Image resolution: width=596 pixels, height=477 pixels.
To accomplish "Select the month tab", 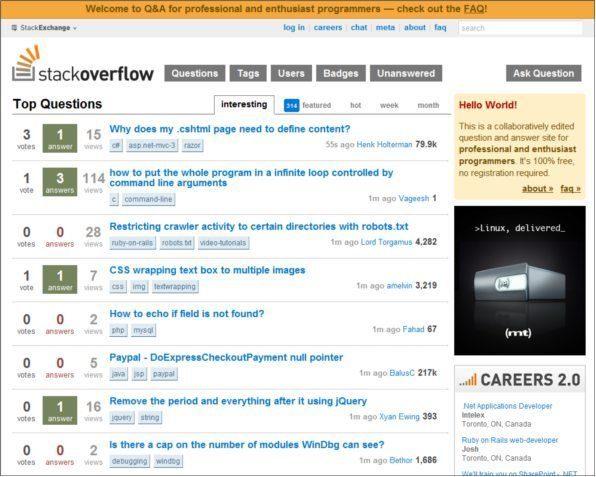I will point(428,105).
